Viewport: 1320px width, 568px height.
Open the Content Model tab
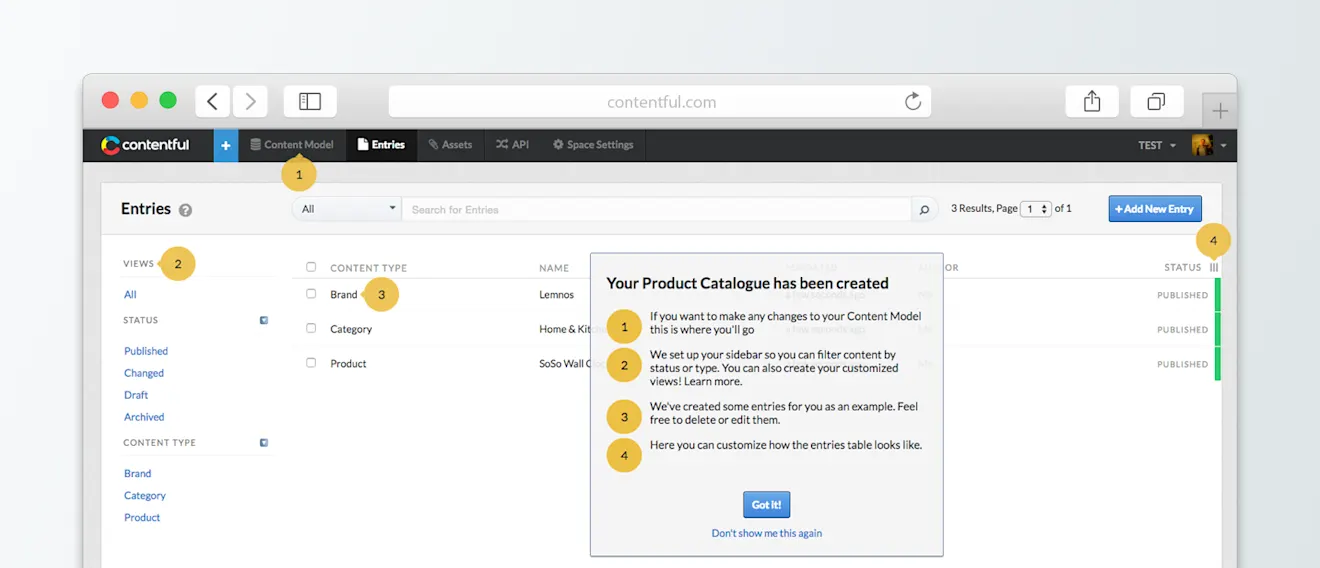[292, 145]
